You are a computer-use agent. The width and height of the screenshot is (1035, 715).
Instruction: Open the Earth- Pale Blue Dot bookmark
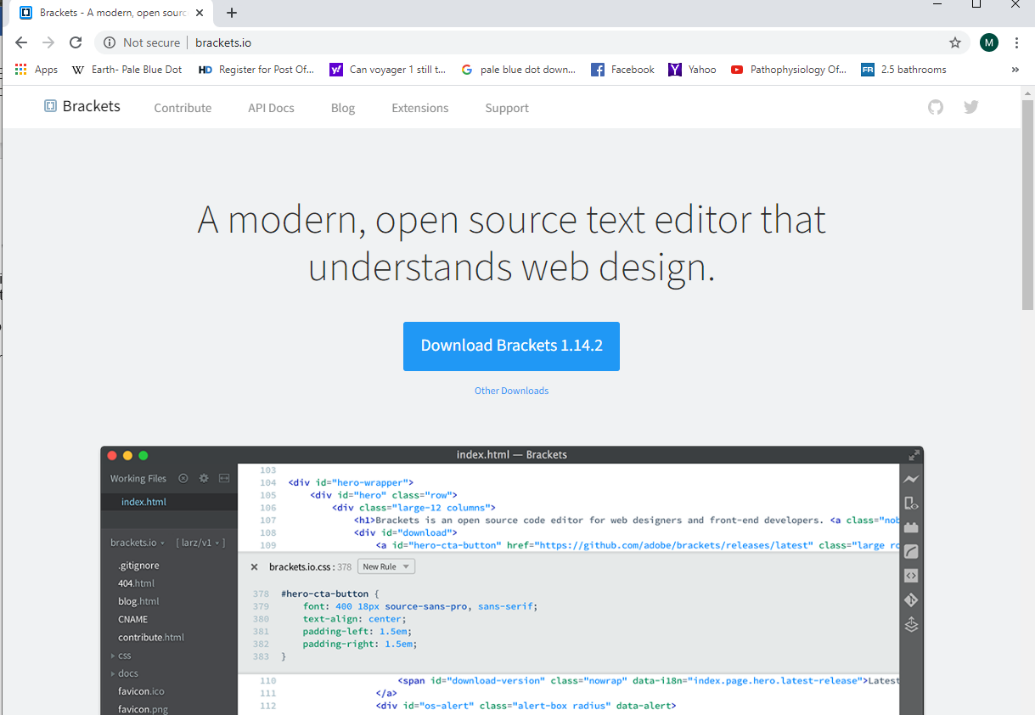click(127, 69)
